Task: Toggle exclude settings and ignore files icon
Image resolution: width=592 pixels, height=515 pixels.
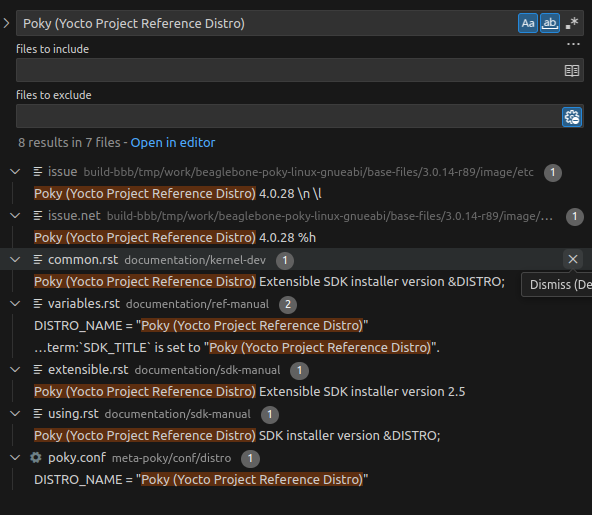Action: pos(572,117)
